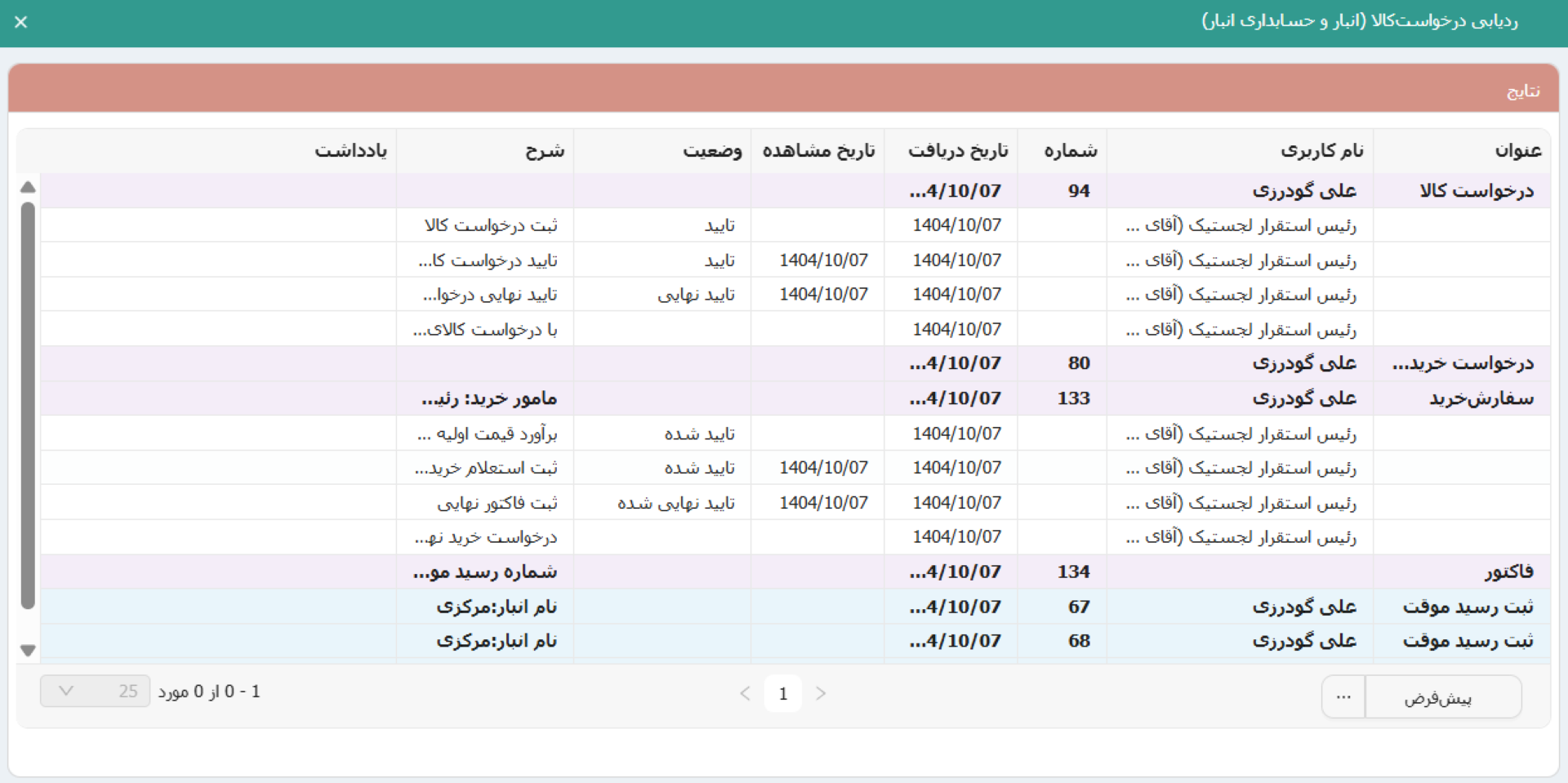Sort by عنوان column header
1568x783 pixels.
1517,150
